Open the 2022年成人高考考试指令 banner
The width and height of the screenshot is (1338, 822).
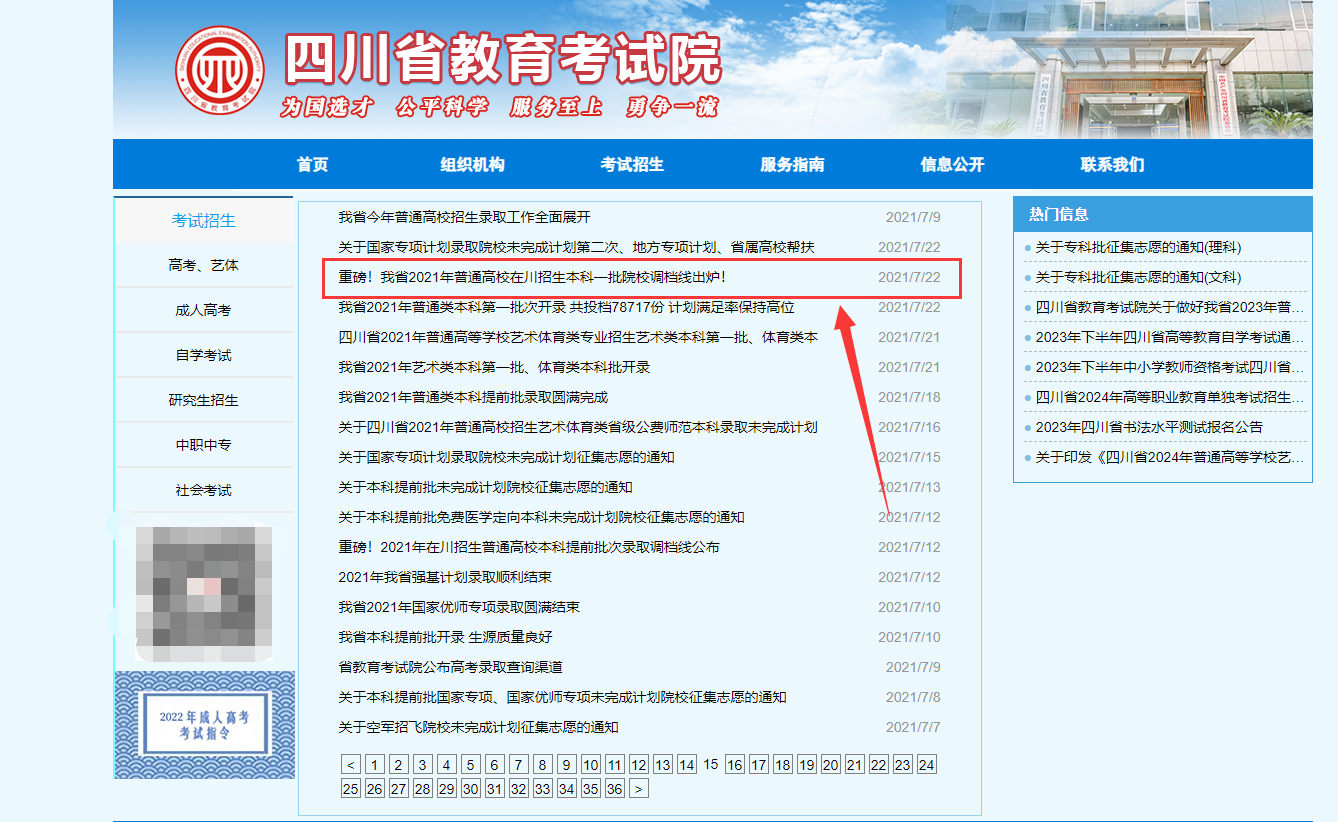point(204,725)
